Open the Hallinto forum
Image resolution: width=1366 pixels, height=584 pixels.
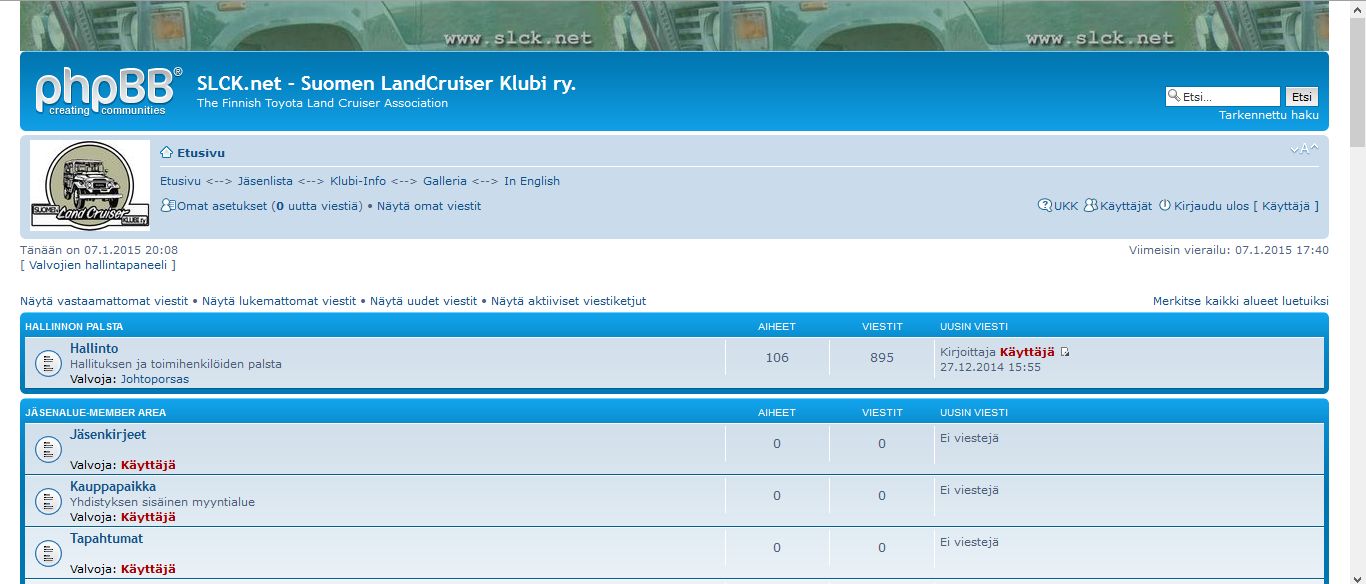[x=94, y=348]
